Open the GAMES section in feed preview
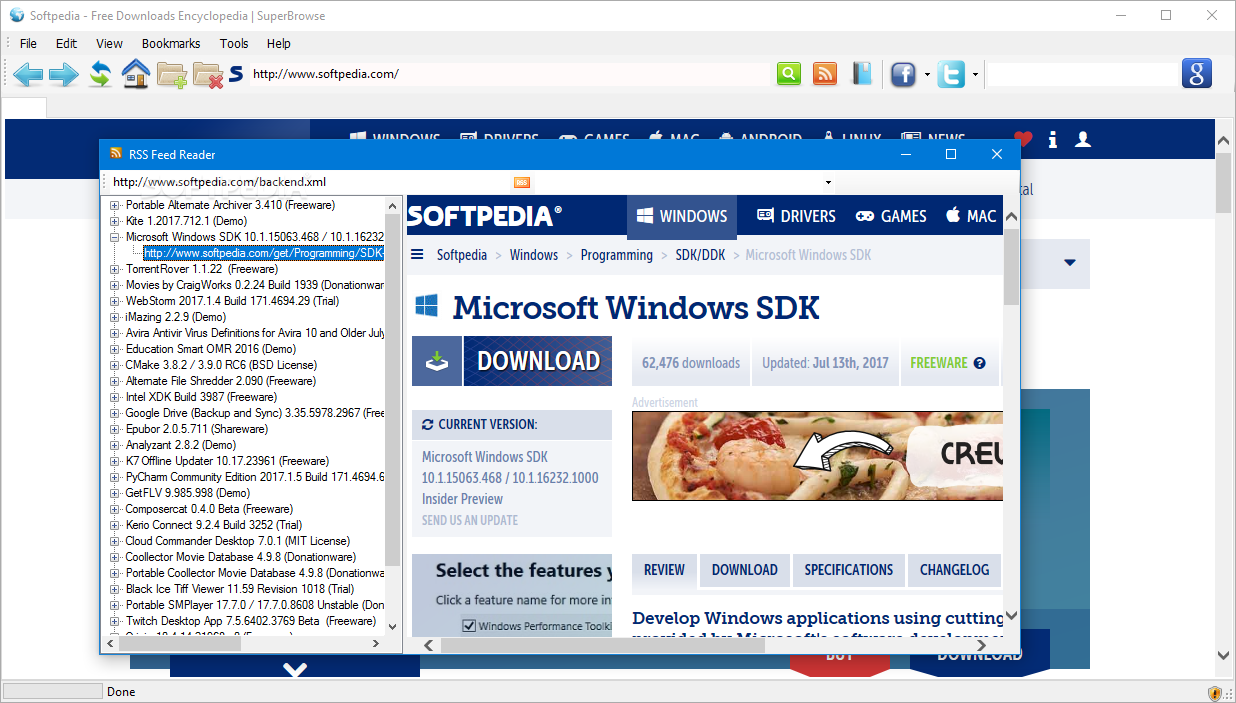Screen dimensions: 1236x703 (x=890, y=216)
